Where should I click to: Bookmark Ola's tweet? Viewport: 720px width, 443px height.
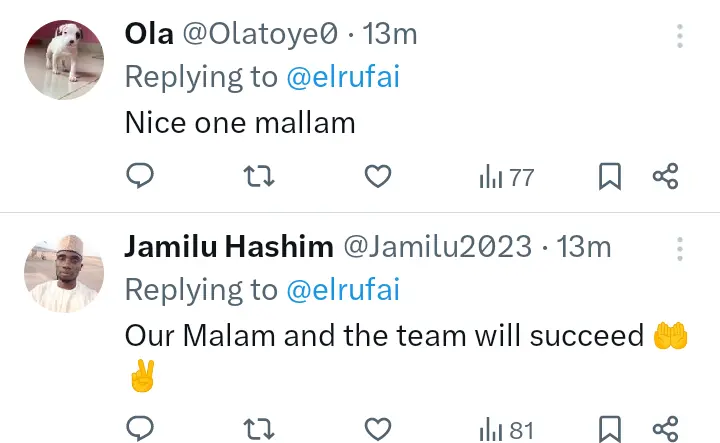610,177
